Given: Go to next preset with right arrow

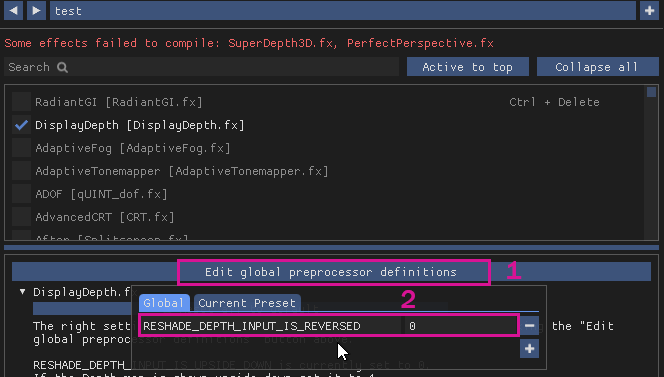Looking at the screenshot, I should 36,11.
